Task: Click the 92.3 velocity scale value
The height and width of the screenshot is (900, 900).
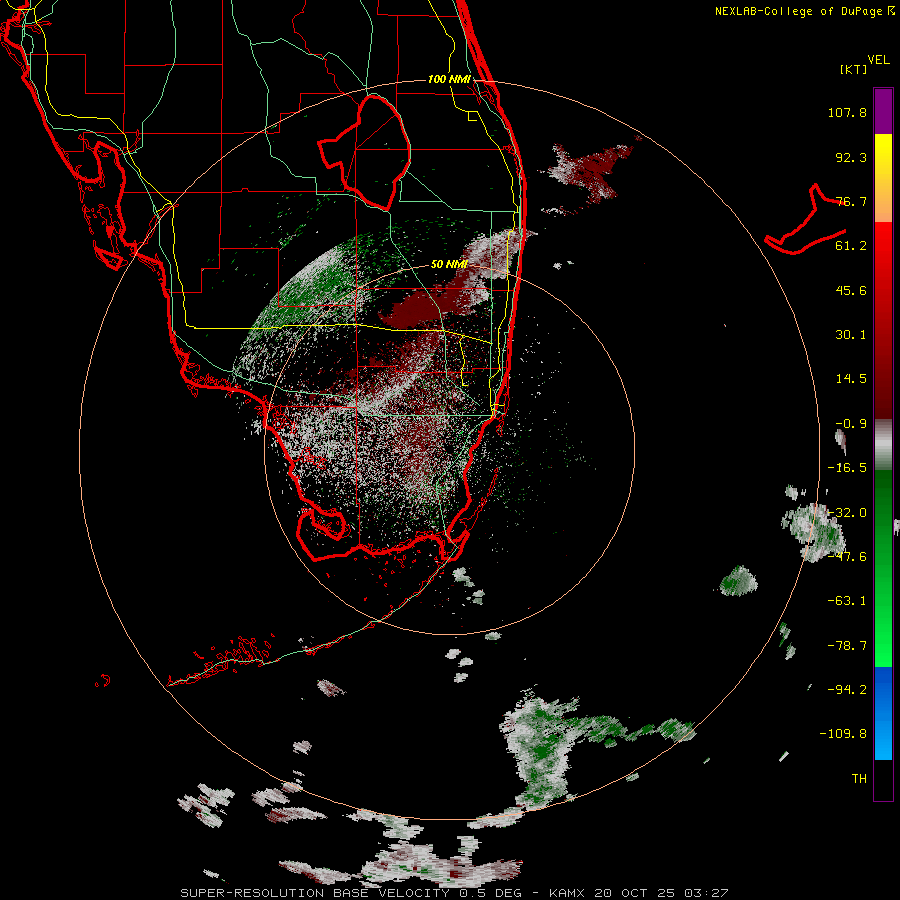Action: 851,157
